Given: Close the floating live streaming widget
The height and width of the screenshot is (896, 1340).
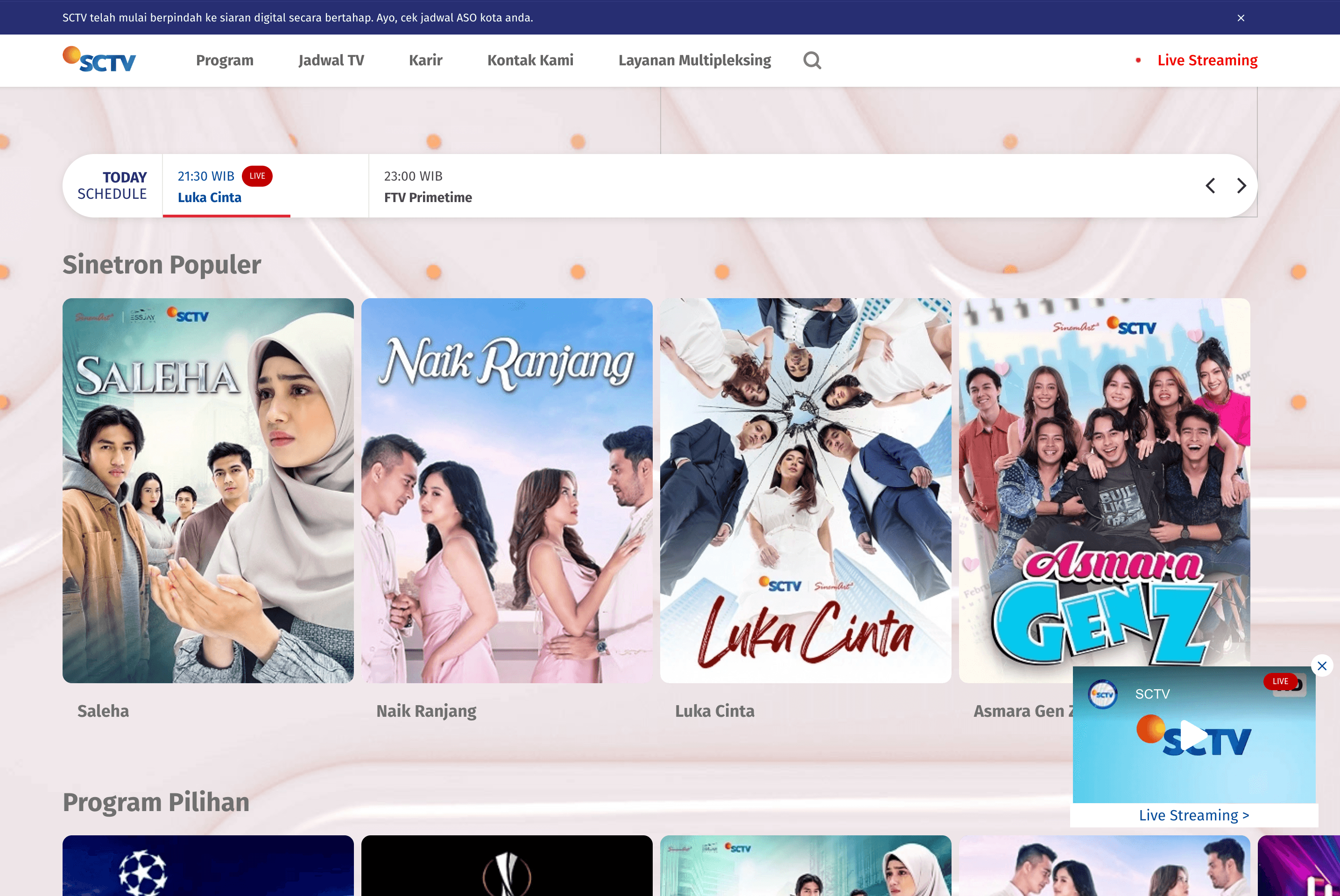Looking at the screenshot, I should tap(1322, 666).
